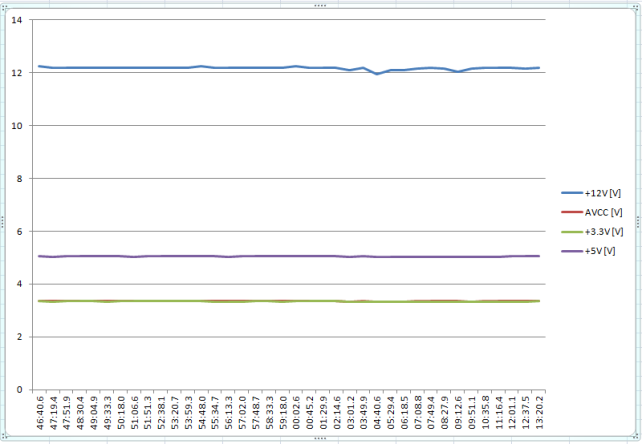Image resolution: width=642 pixels, height=444 pixels.
Task: Click the left-middle chart sizing handle
Action: click(x=2, y=222)
